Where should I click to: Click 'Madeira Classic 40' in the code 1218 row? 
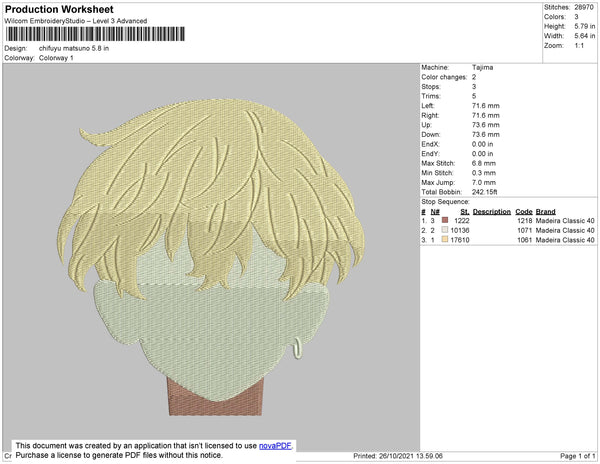(565, 221)
